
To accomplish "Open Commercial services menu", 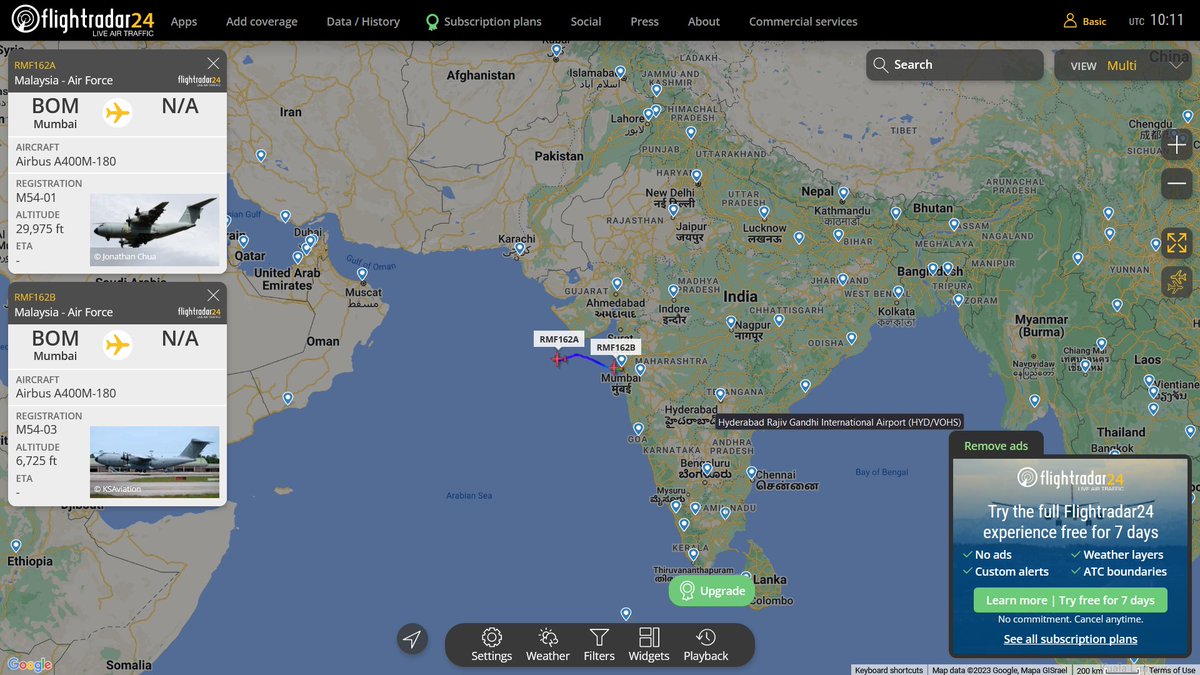I will tap(803, 21).
